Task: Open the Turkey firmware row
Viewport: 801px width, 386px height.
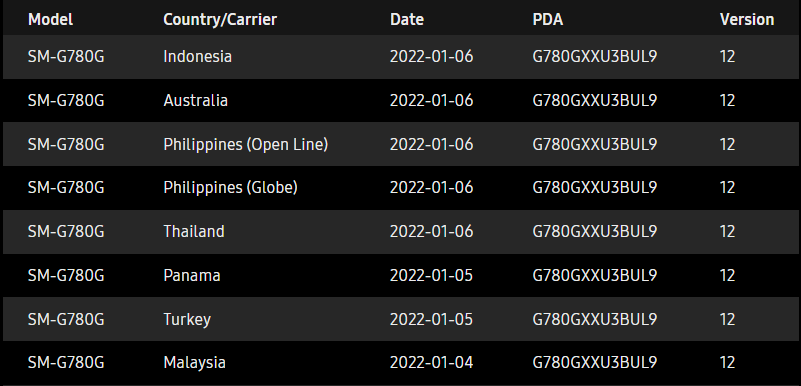Action: pyautogui.click(x=400, y=320)
